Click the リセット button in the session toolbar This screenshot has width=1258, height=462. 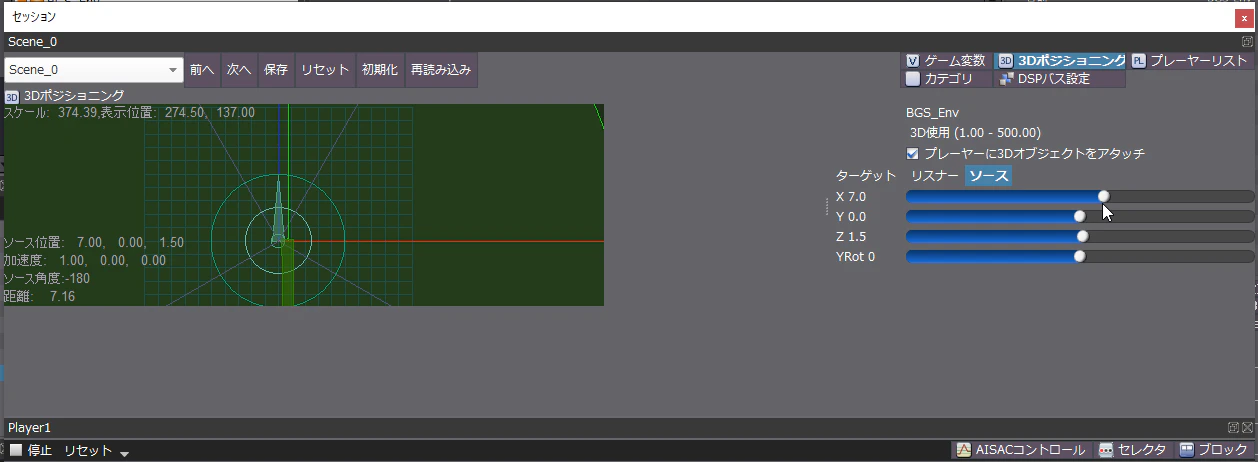point(325,70)
